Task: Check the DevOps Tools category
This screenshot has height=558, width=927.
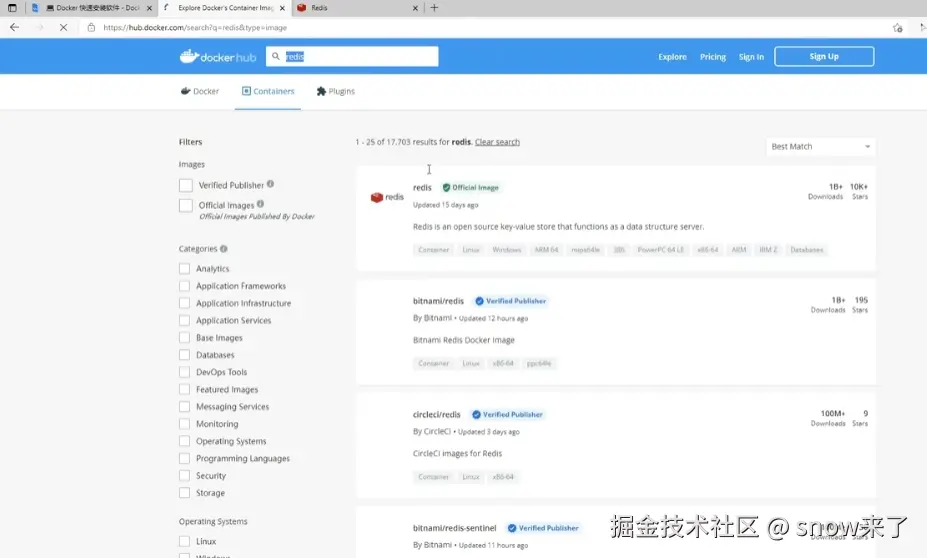Action: point(184,372)
